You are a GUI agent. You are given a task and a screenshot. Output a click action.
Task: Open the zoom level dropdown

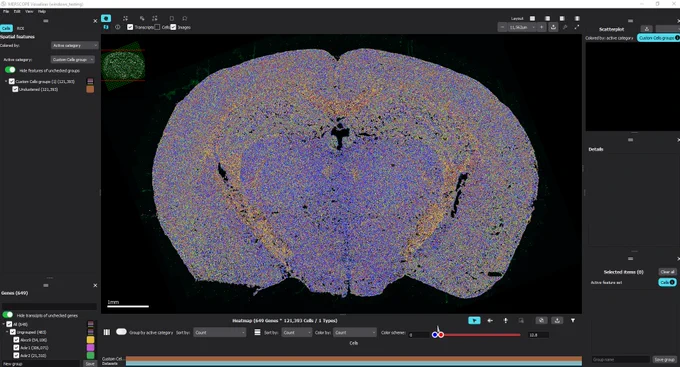coord(522,27)
